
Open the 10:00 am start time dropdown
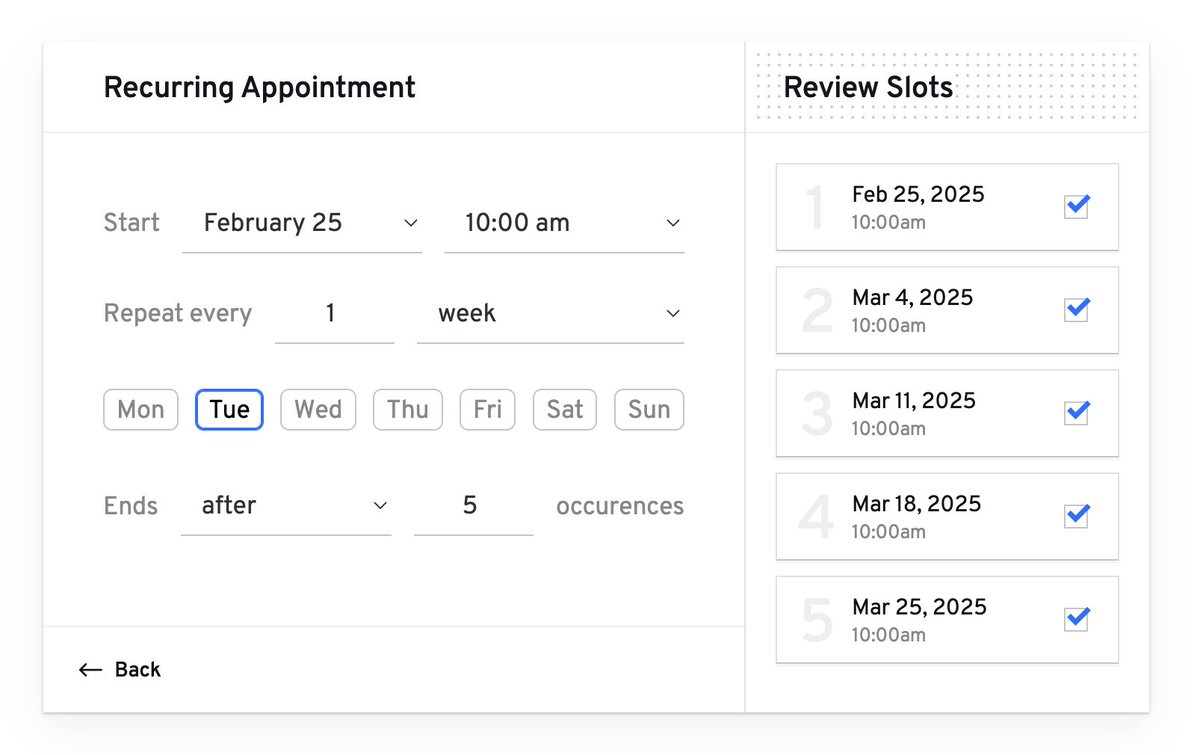(x=564, y=223)
